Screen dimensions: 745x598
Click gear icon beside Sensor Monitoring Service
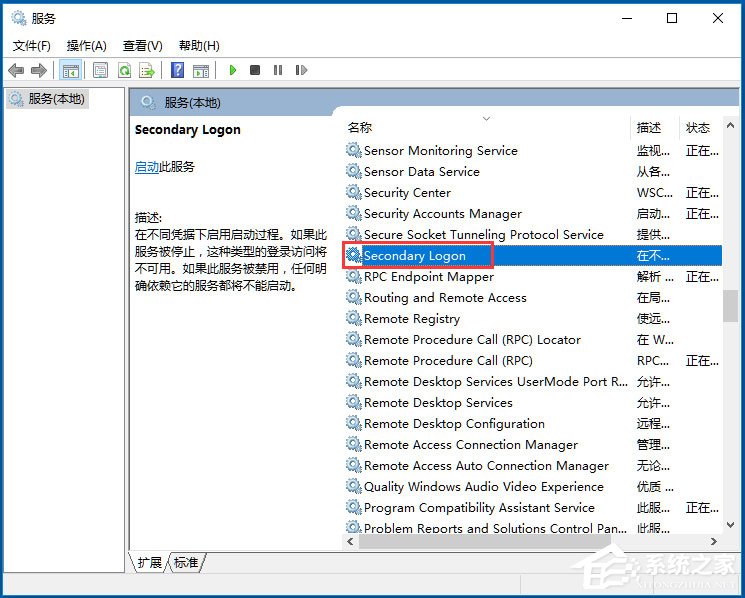(x=353, y=151)
